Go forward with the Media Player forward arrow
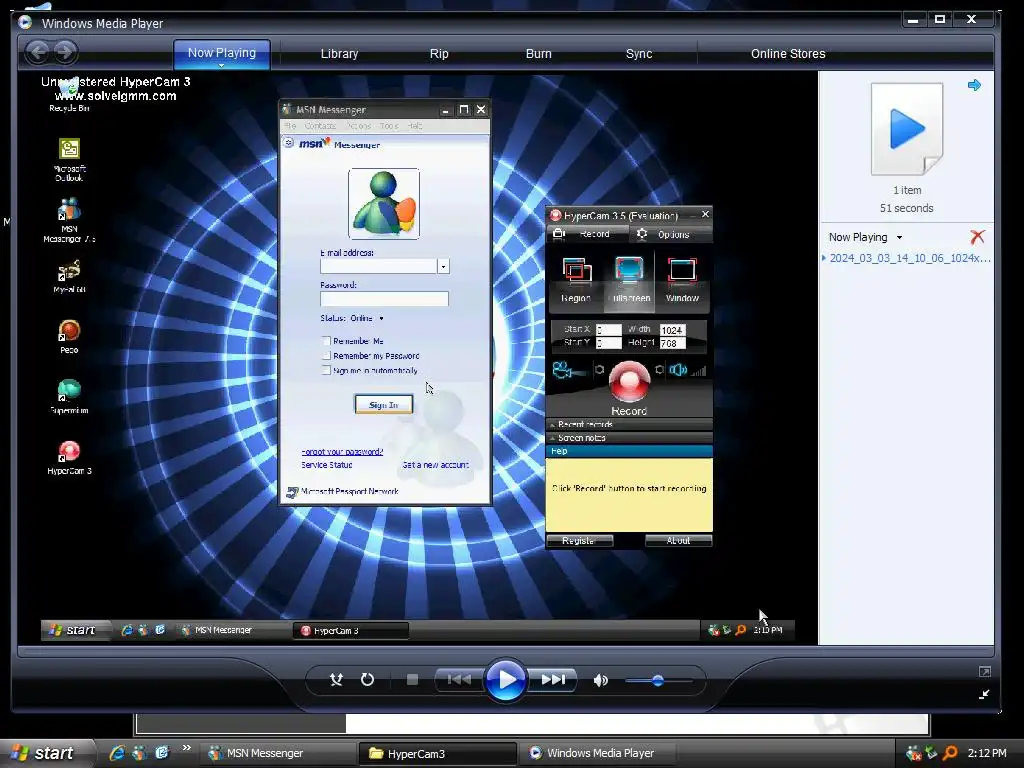The image size is (1024, 768). (x=65, y=52)
